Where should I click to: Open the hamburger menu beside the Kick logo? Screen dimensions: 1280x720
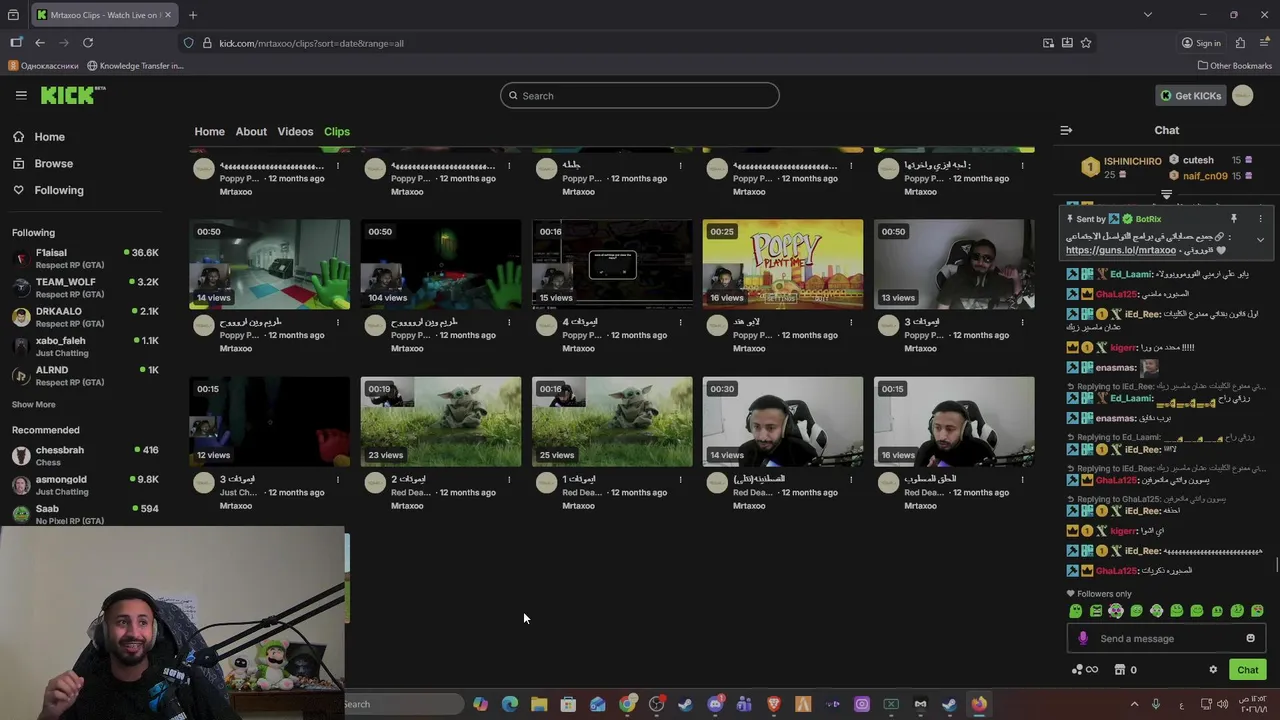click(x=21, y=95)
